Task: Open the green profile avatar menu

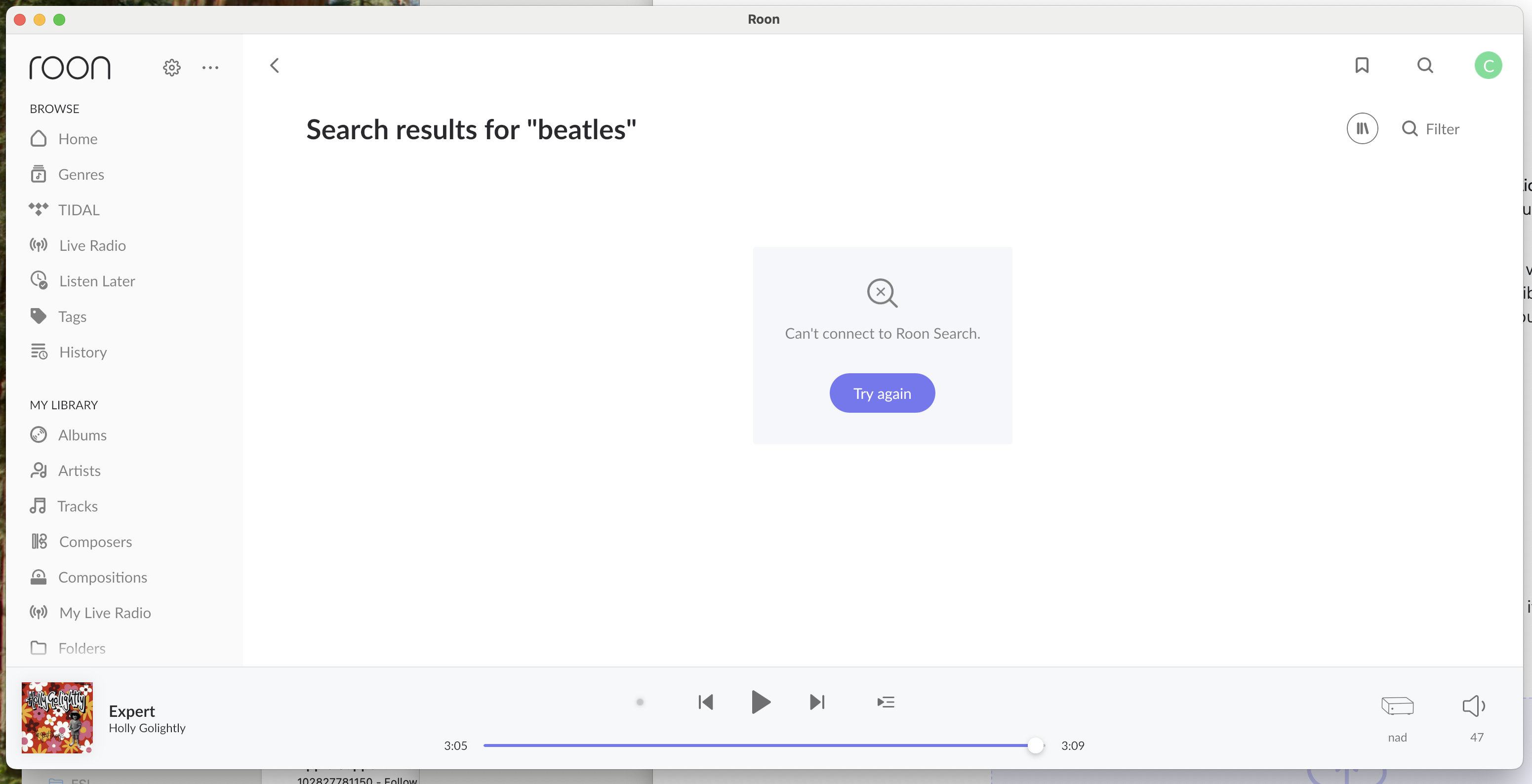Action: 1488,65
